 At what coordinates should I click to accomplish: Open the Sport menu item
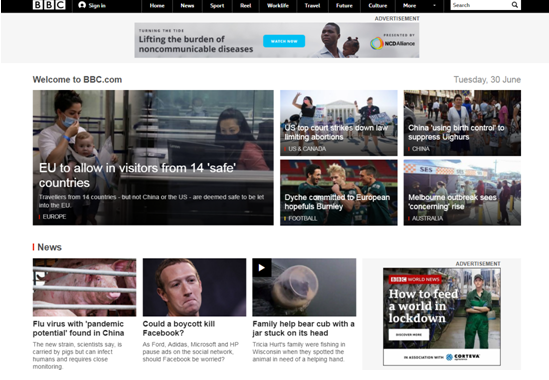[x=217, y=6]
